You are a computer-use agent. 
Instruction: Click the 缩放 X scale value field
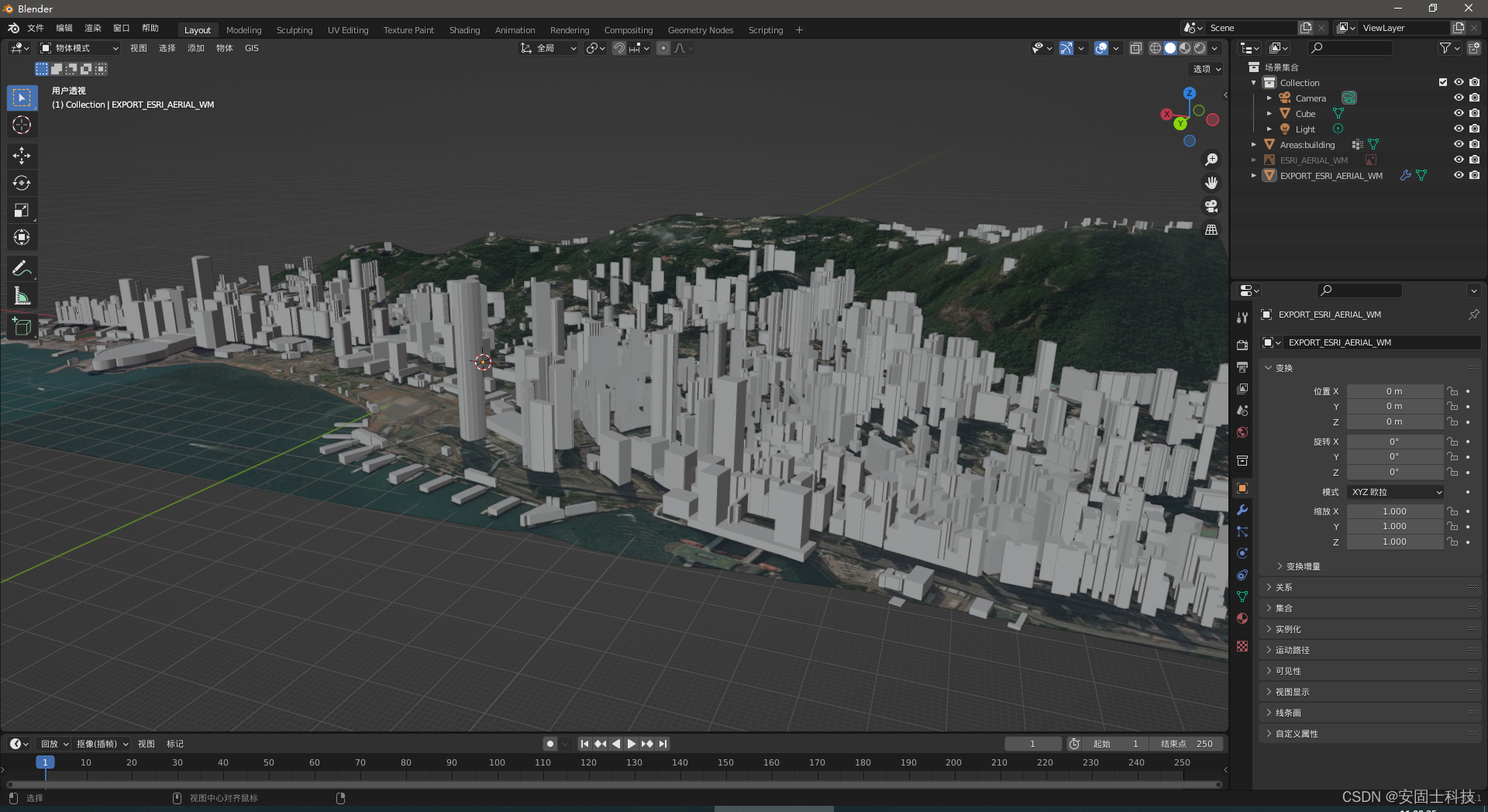1394,511
